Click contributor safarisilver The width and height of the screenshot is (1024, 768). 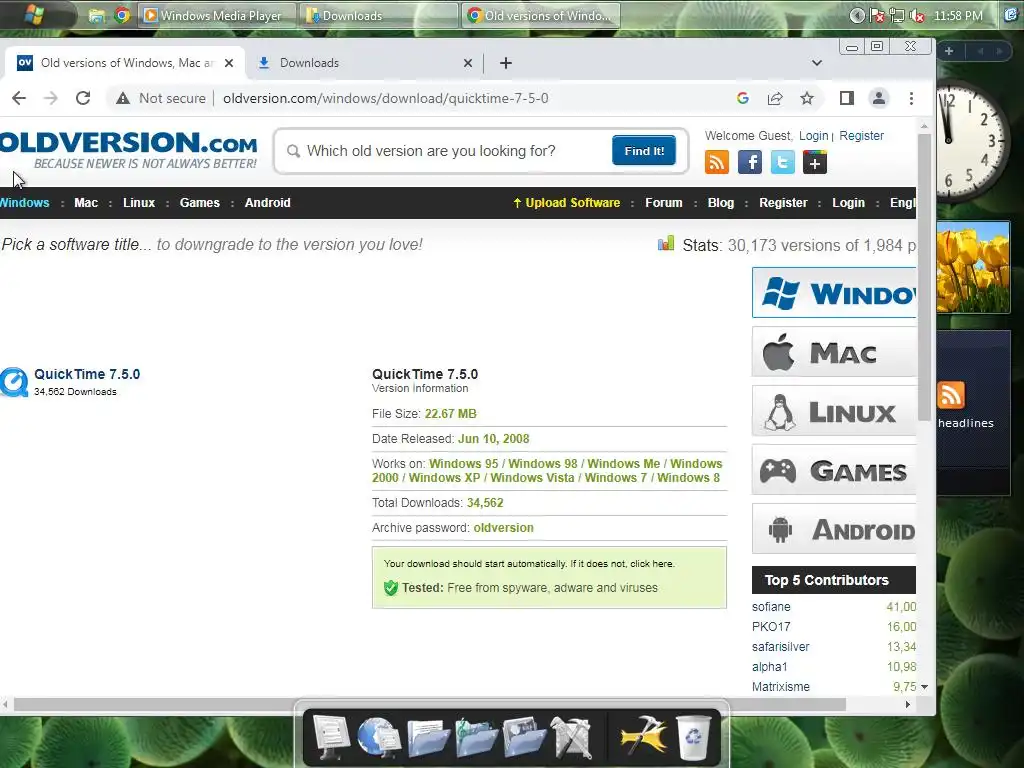[780, 647]
